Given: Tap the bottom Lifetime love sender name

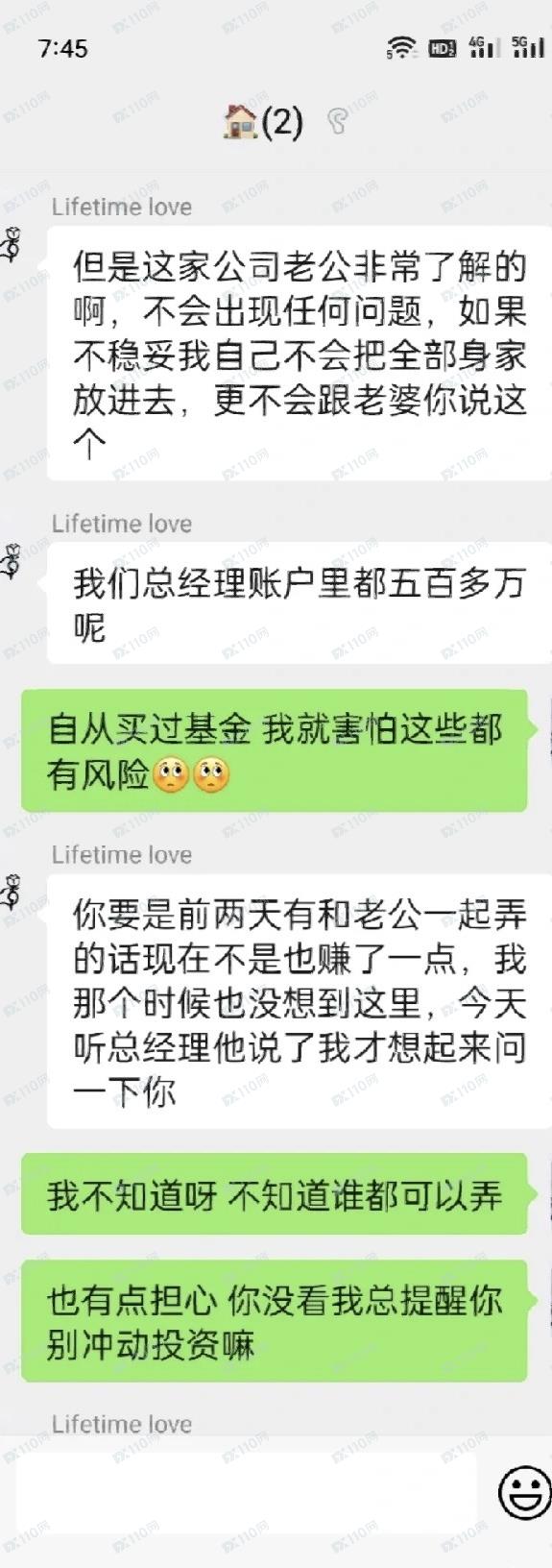Looking at the screenshot, I should coord(122,1425).
